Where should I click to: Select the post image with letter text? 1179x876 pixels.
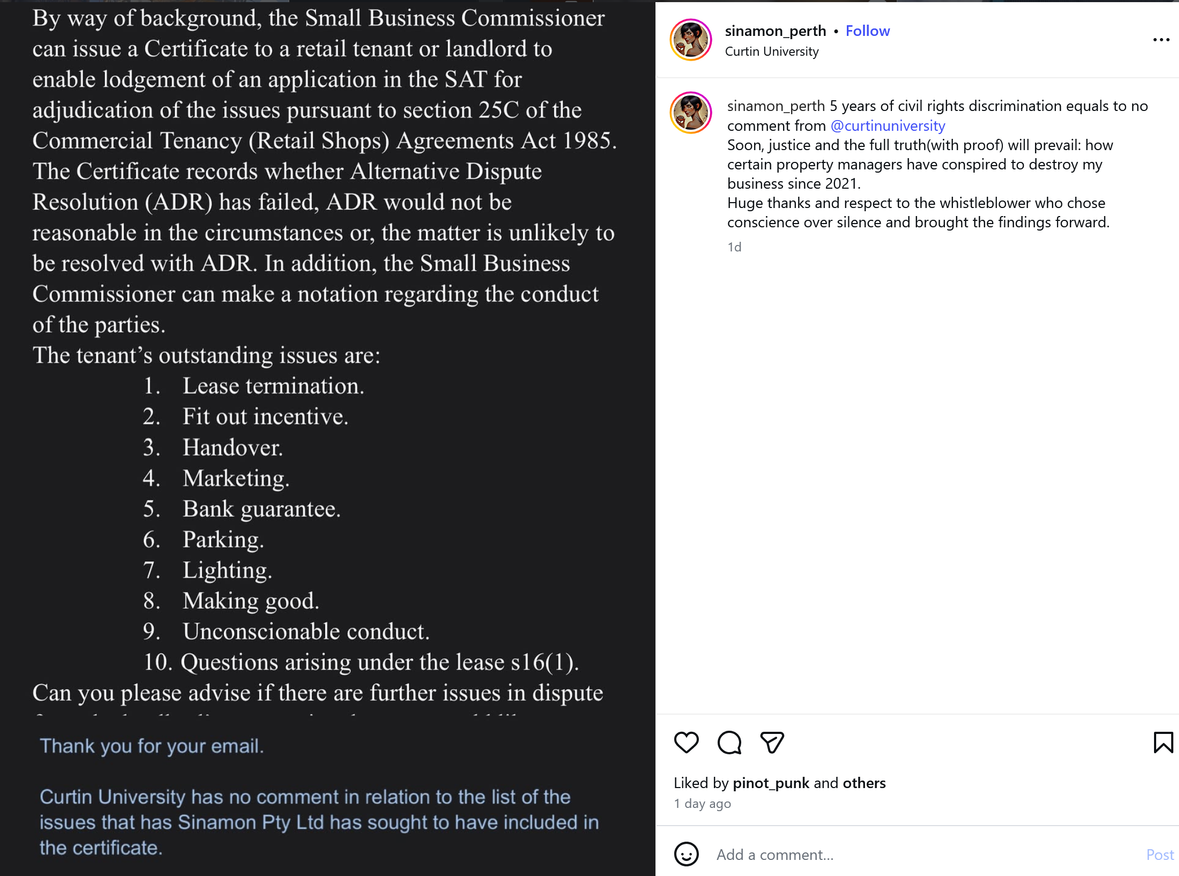[327, 438]
